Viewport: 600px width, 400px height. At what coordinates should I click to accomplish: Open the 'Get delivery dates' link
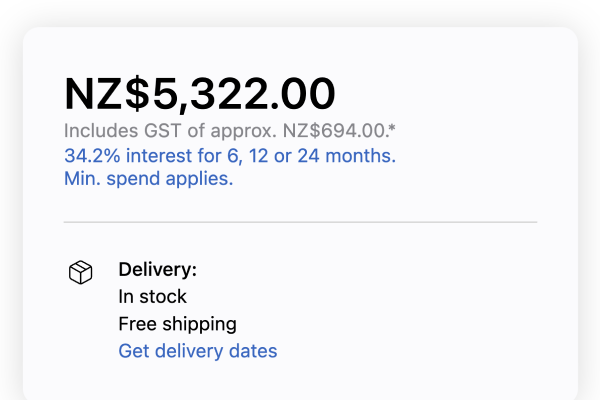197,350
